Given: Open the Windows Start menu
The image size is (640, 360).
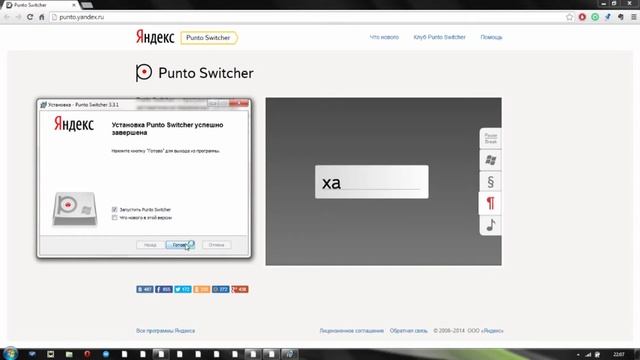Looking at the screenshot, I should coord(10,353).
